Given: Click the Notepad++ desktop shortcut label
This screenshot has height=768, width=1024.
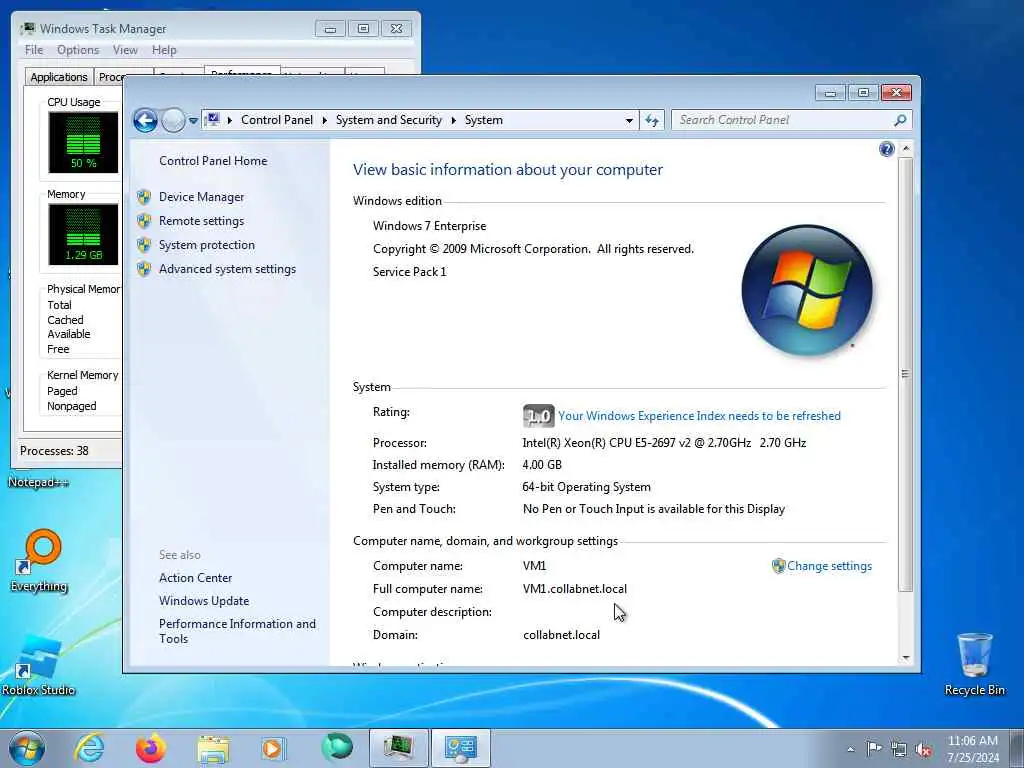Looking at the screenshot, I should point(39,483).
